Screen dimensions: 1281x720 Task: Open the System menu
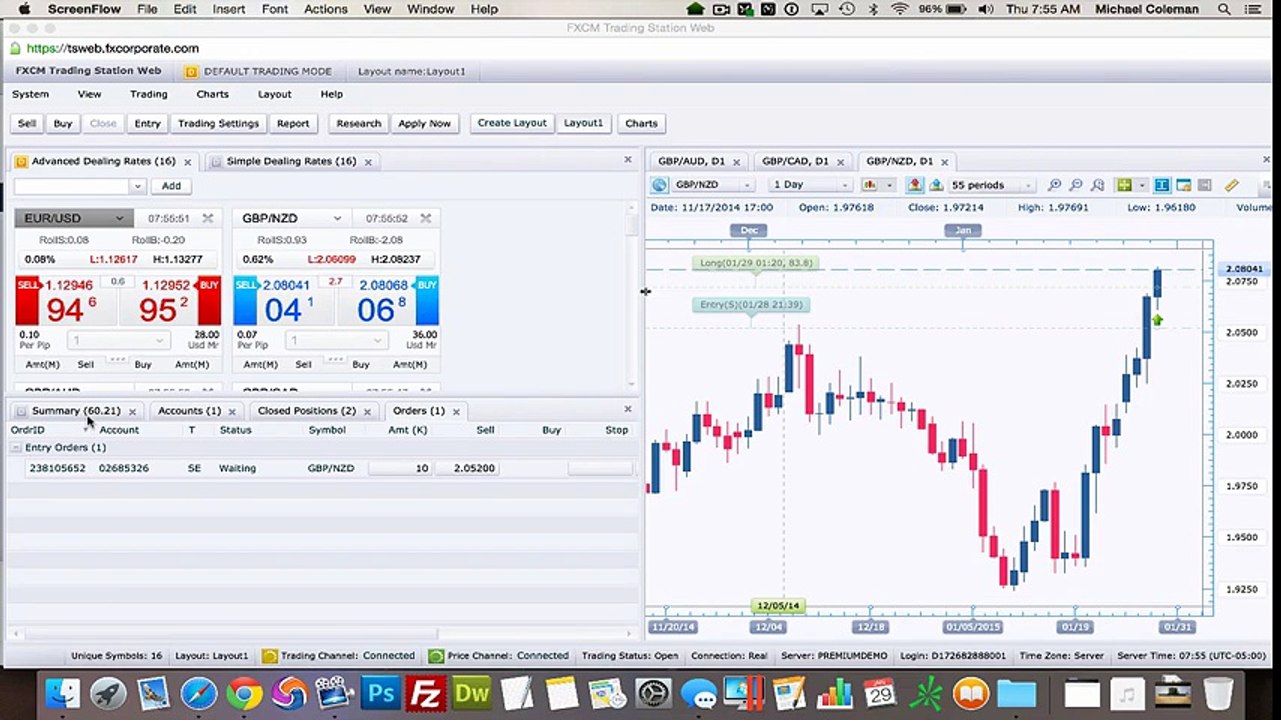click(30, 94)
